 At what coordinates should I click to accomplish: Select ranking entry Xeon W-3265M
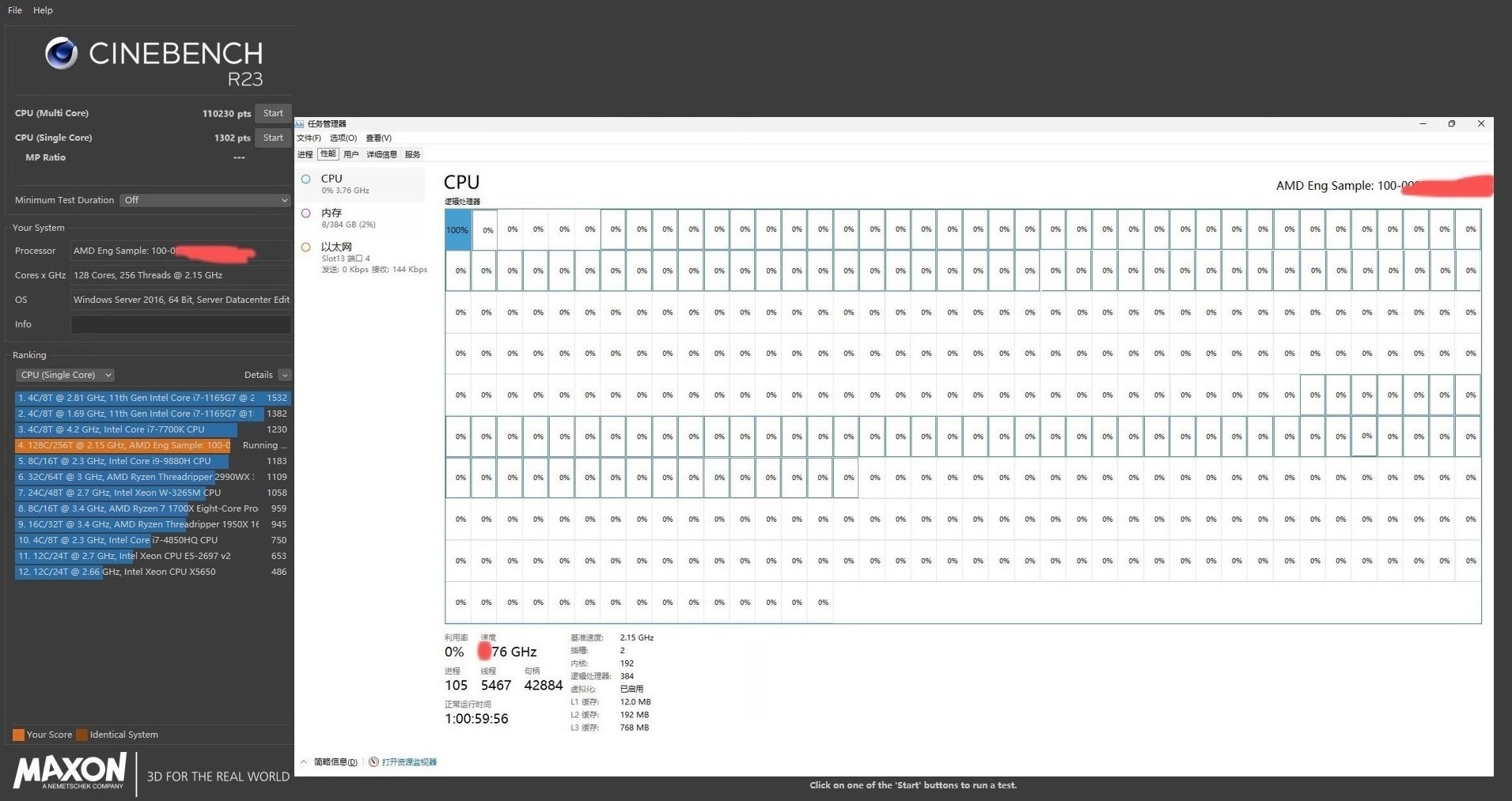click(153, 493)
